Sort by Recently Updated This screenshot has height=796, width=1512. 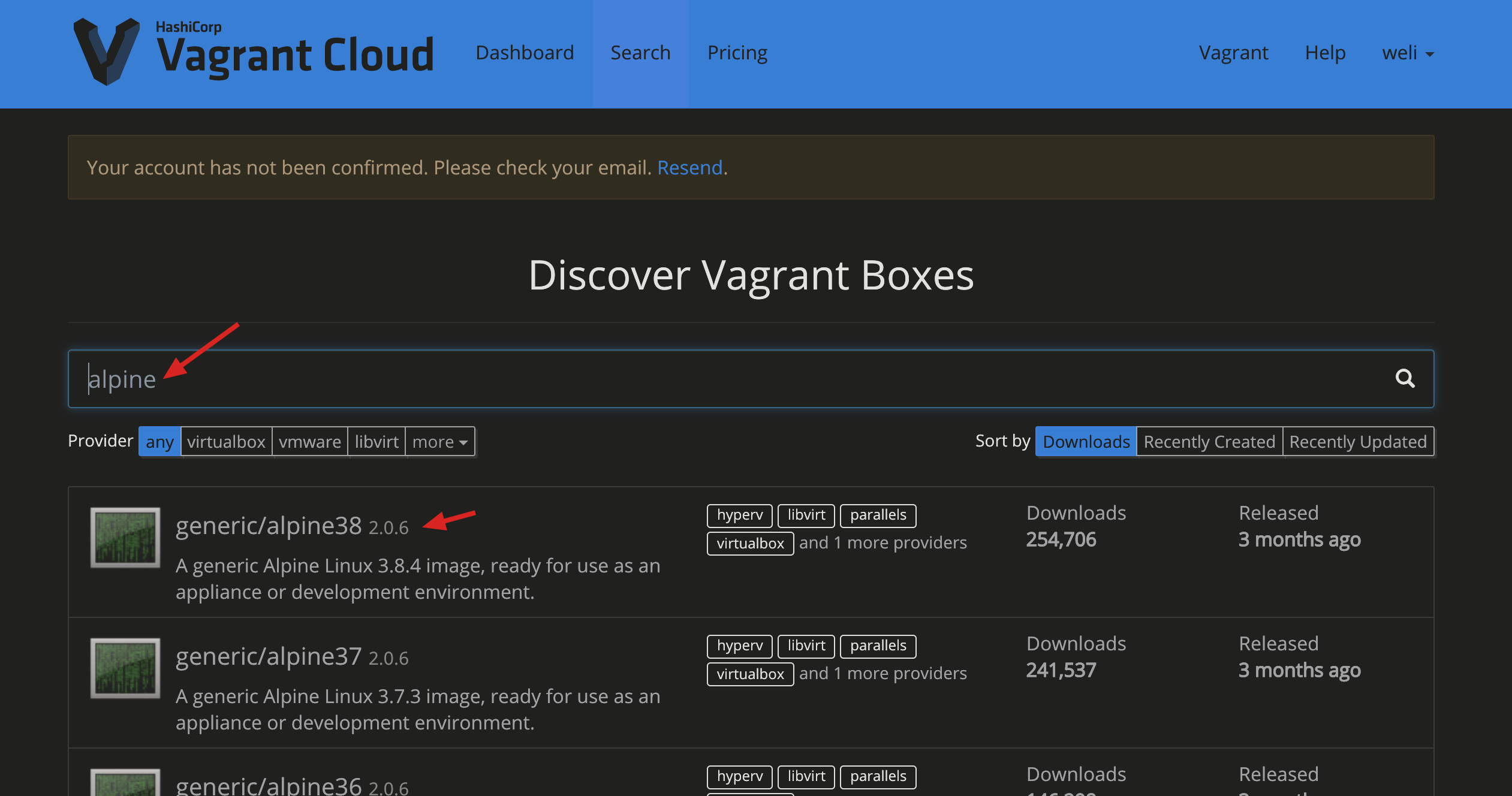1357,442
